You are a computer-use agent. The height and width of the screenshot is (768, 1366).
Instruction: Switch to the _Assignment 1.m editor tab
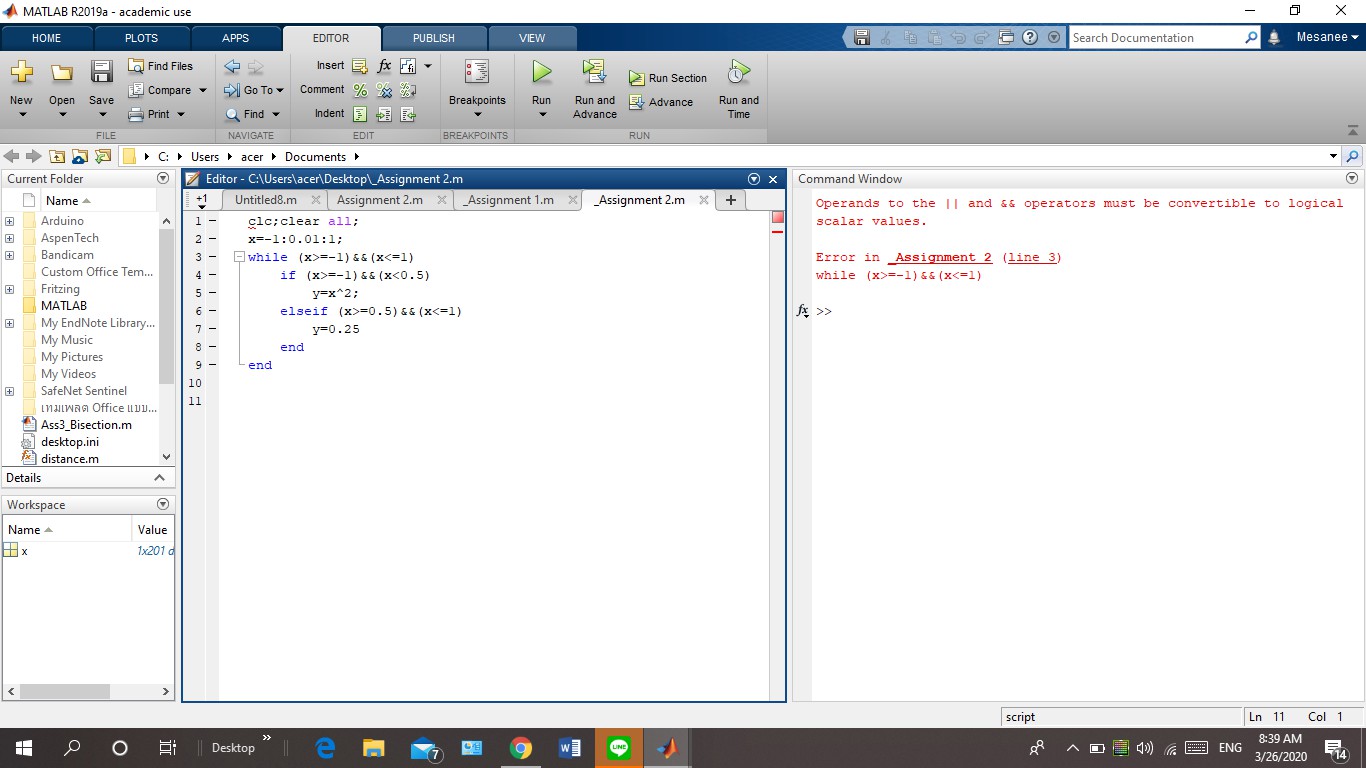pos(508,200)
